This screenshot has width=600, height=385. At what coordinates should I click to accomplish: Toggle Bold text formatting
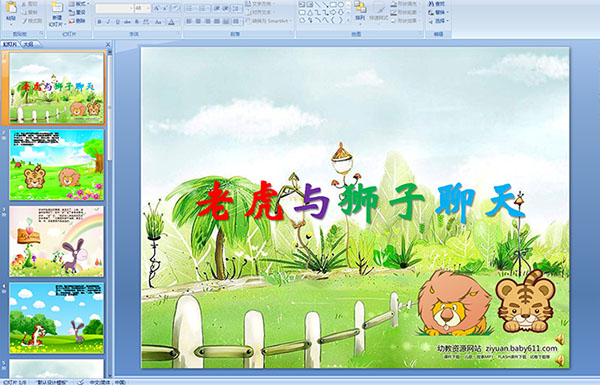(x=99, y=22)
